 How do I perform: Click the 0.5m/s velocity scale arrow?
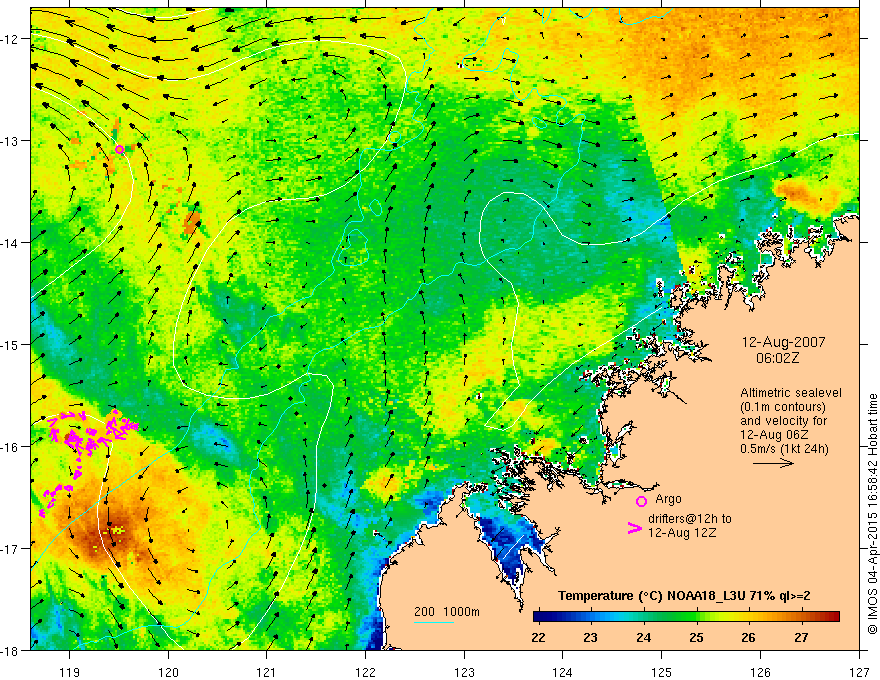[773, 463]
